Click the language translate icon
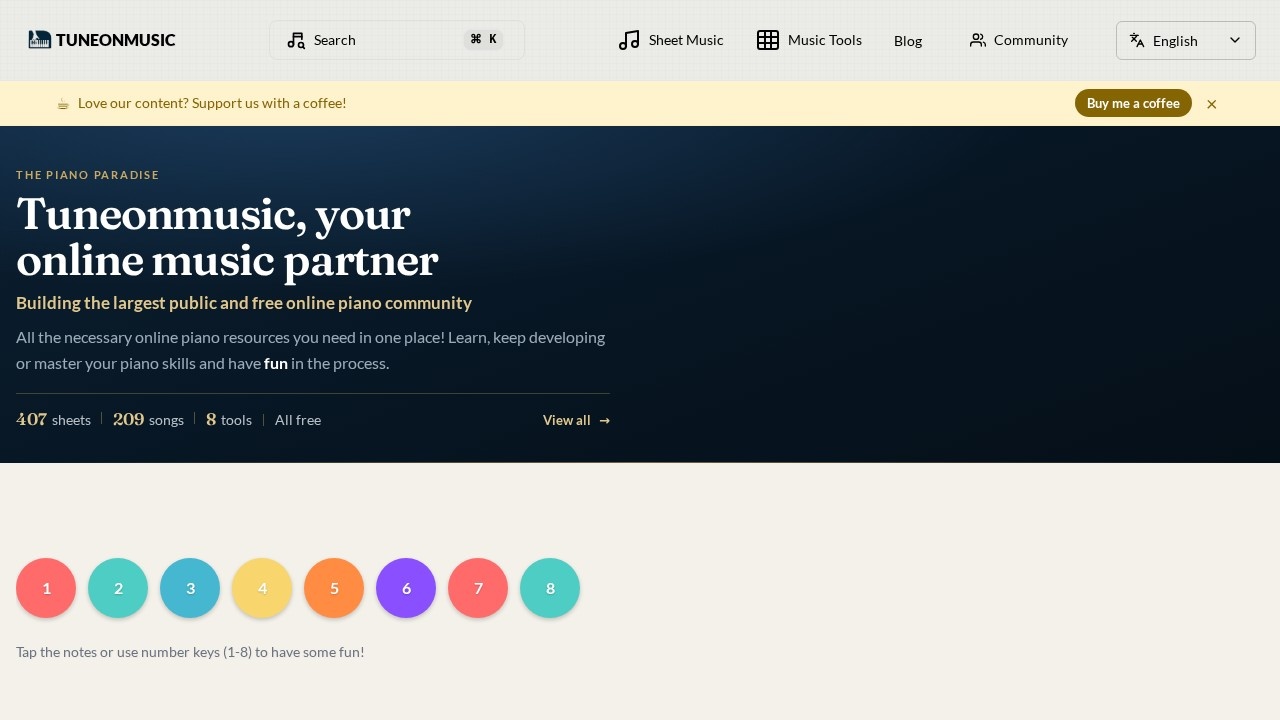Image resolution: width=1280 pixels, height=720 pixels. coord(1137,40)
